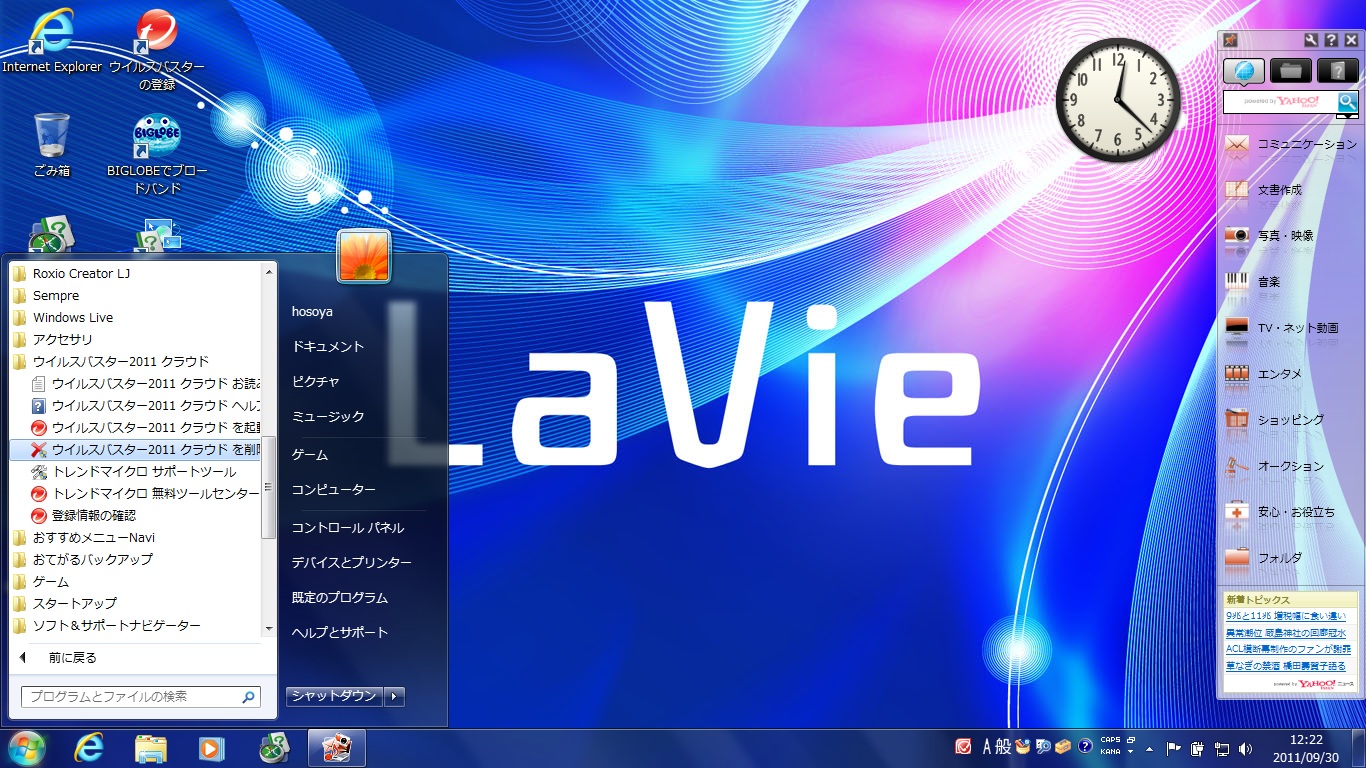Open the arrow next to シャットダウン
This screenshot has width=1366, height=768.
(x=395, y=696)
